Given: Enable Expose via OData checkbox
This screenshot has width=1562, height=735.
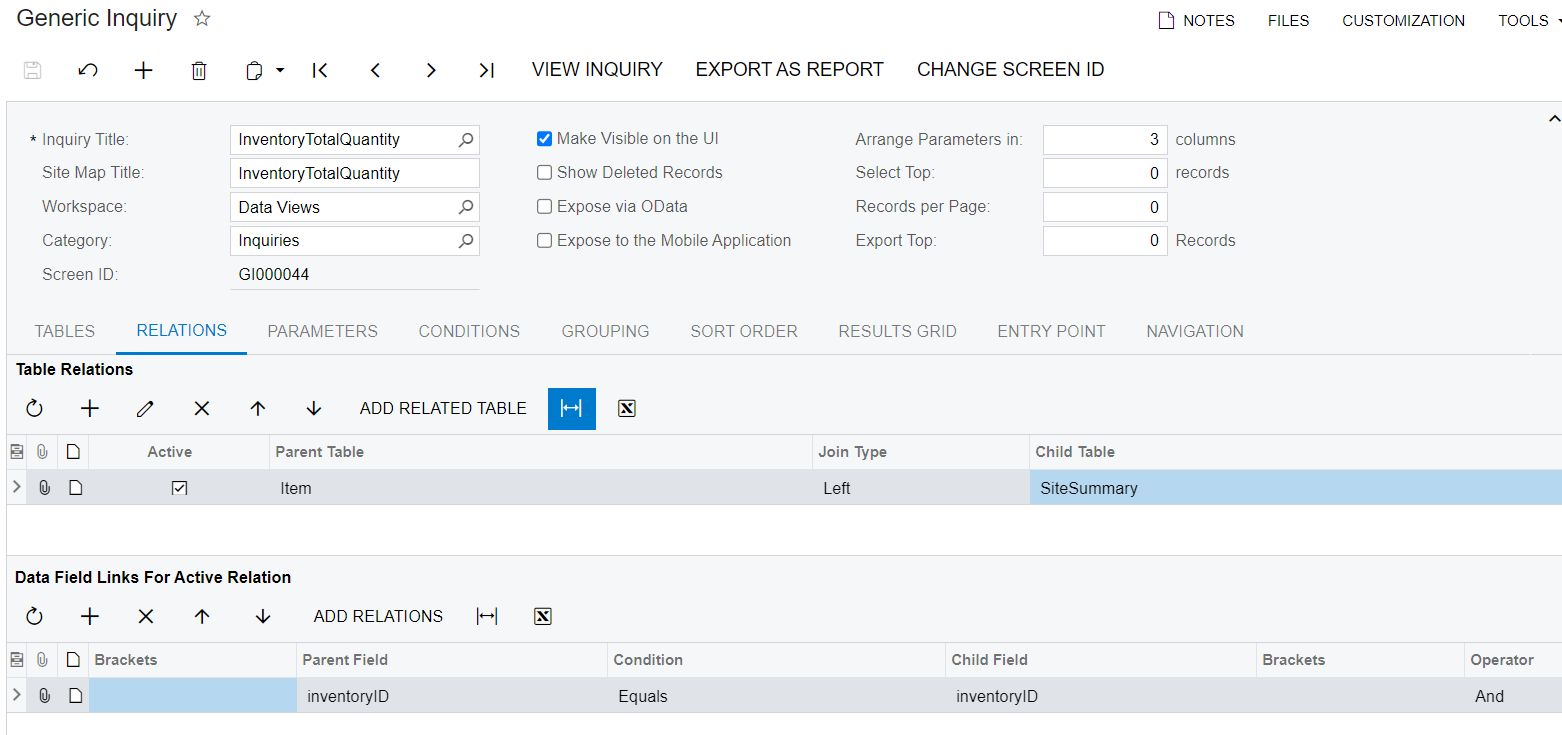Looking at the screenshot, I should coord(545,206).
